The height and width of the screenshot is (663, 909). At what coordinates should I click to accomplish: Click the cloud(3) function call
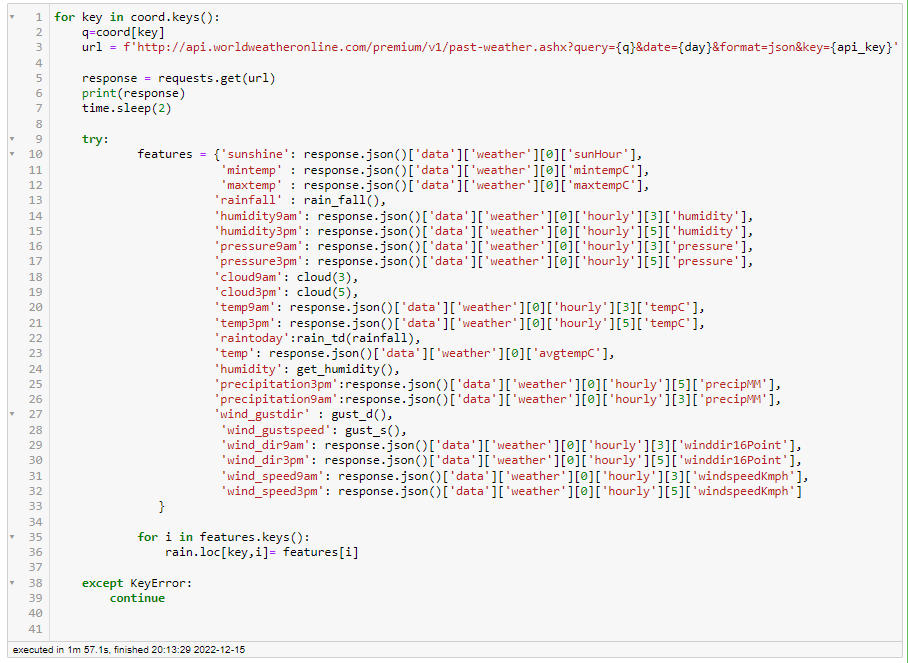point(324,277)
